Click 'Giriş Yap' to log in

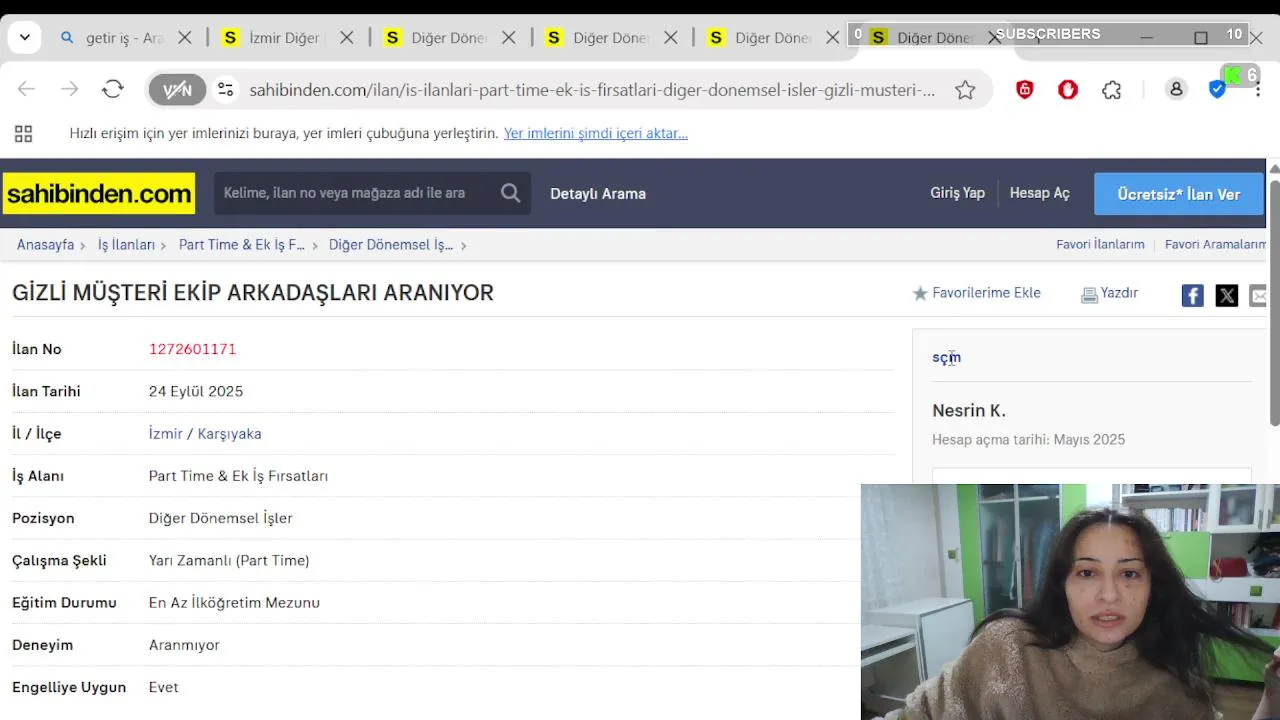pos(958,193)
